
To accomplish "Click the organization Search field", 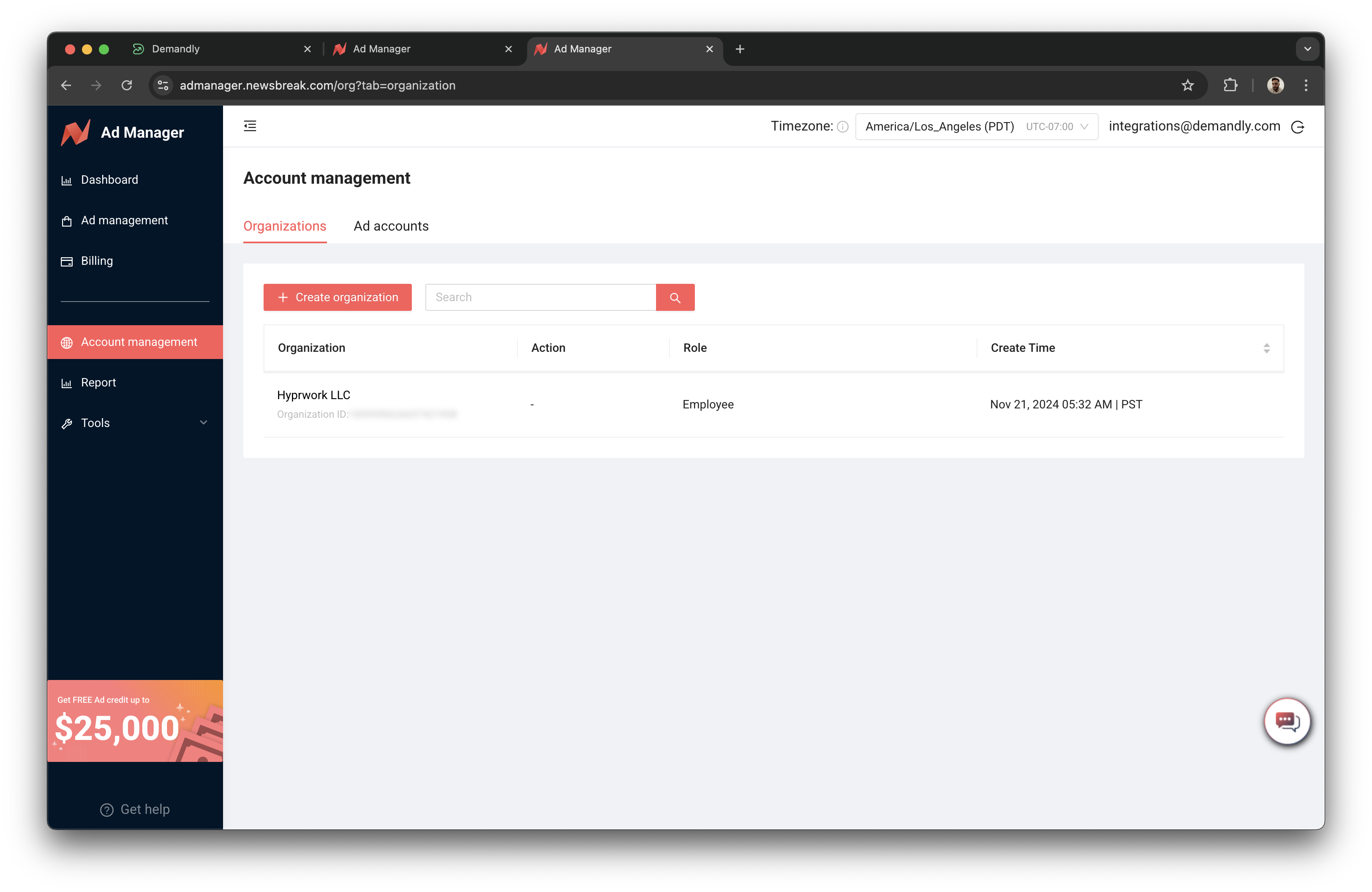I will (540, 297).
